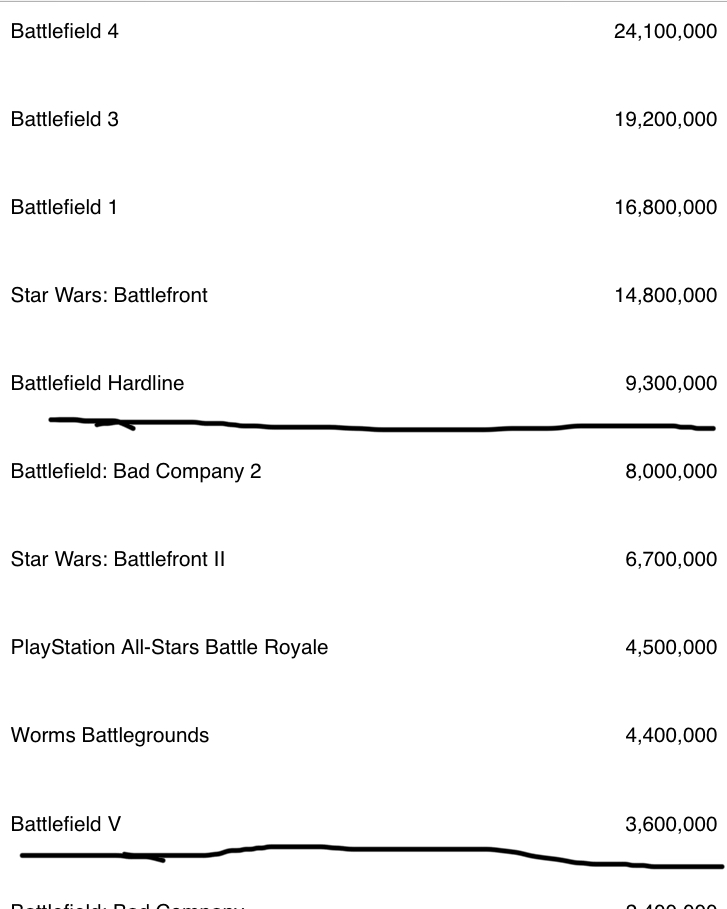Open Star Wars: Battlefront entry
The height and width of the screenshot is (909, 727).
tap(109, 295)
